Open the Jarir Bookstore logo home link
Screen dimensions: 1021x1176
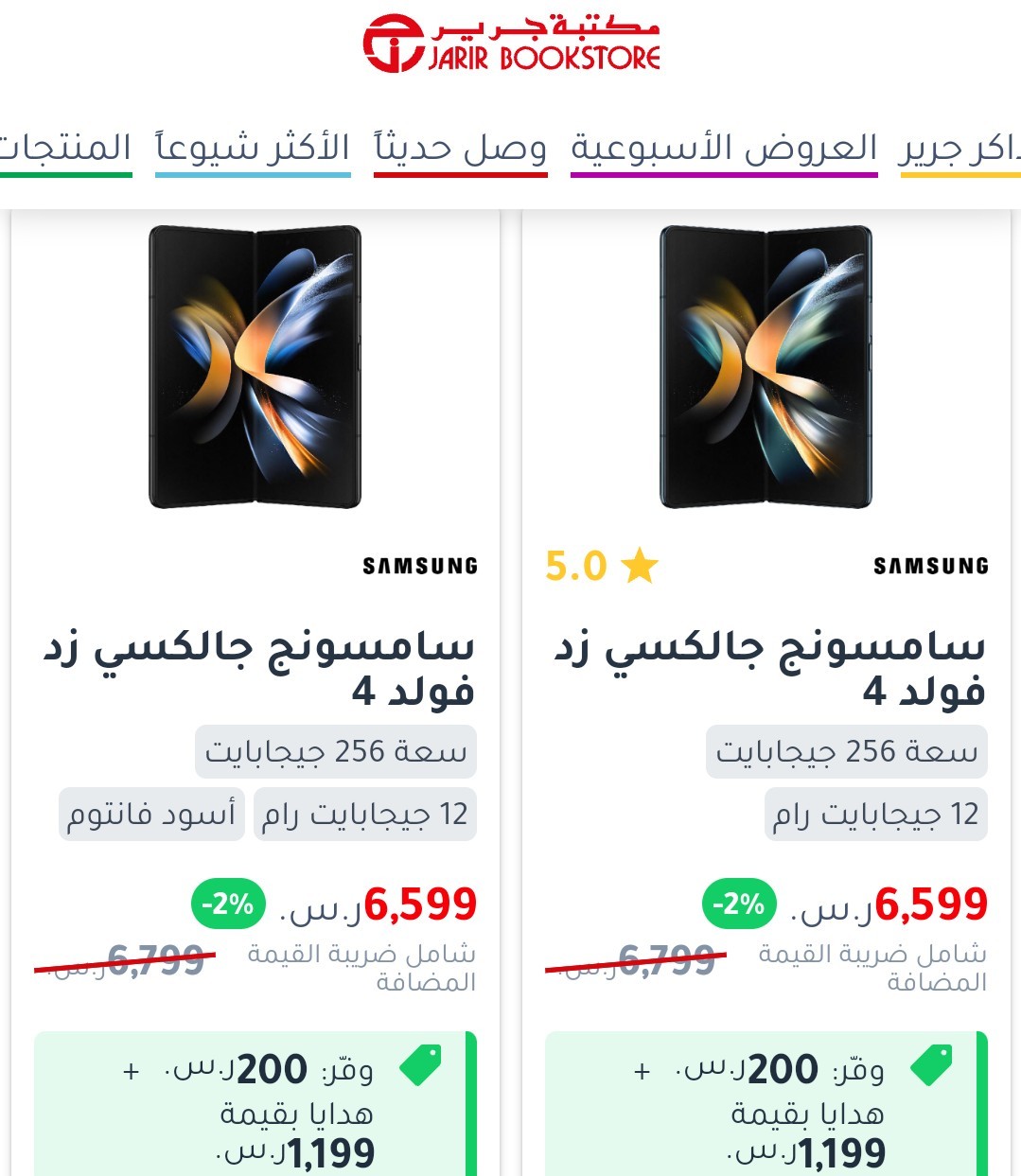(512, 44)
